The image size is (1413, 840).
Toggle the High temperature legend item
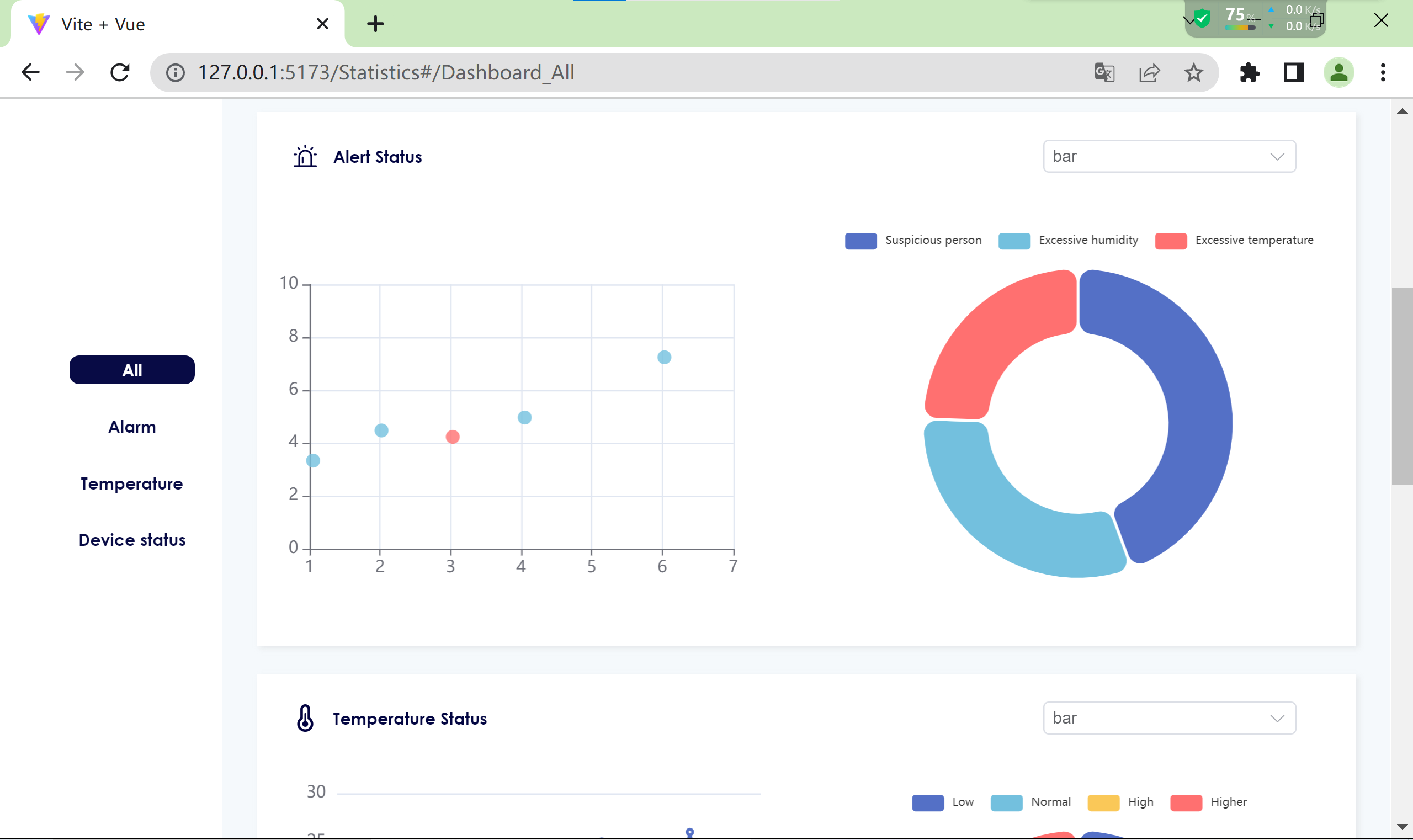click(1120, 802)
